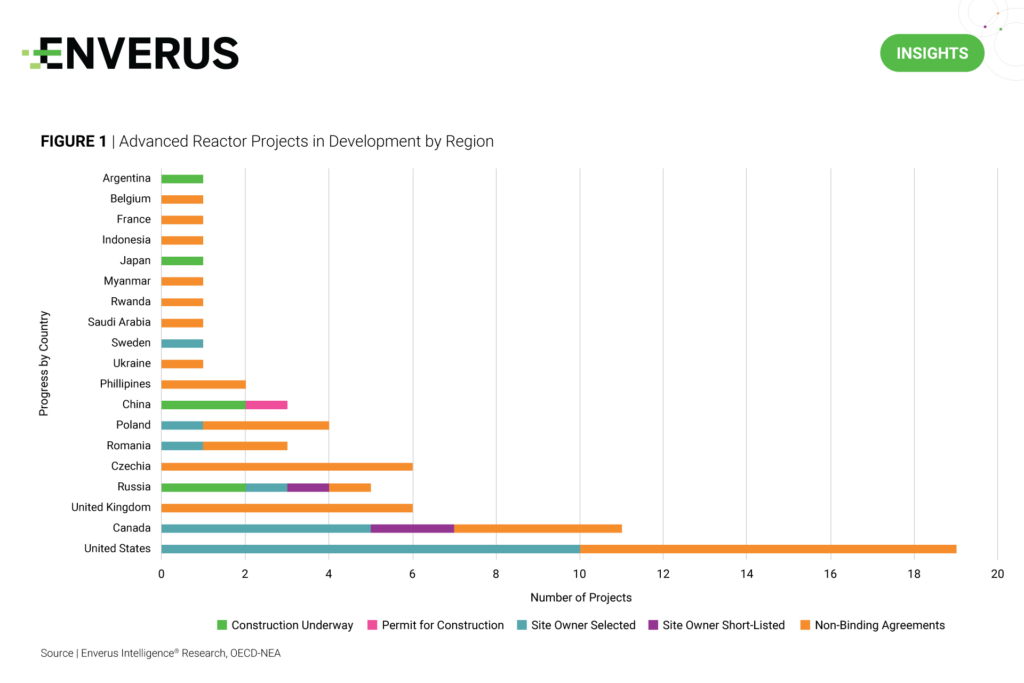
Task: Click the Figure 1 chart title
Action: point(267,142)
